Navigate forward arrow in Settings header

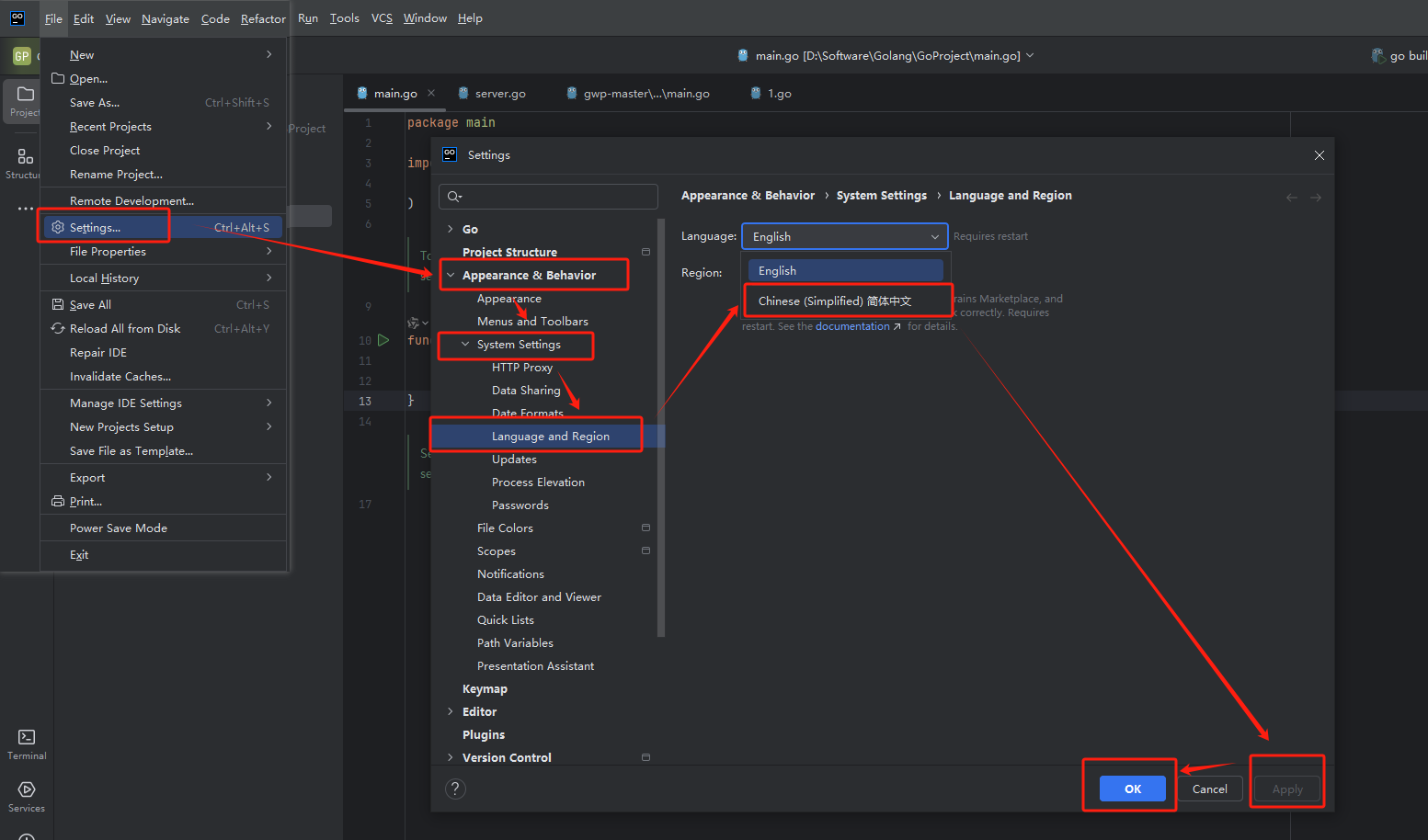pyautogui.click(x=1316, y=197)
